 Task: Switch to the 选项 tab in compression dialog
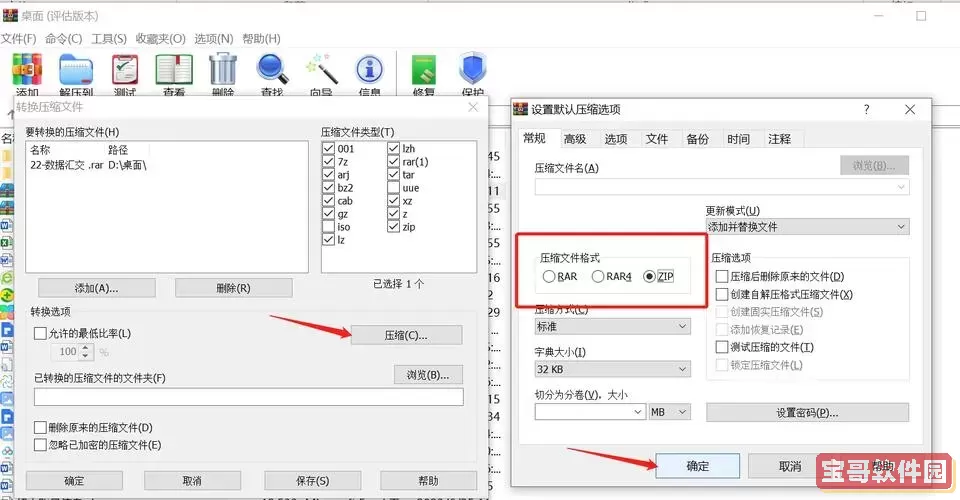pyautogui.click(x=616, y=139)
